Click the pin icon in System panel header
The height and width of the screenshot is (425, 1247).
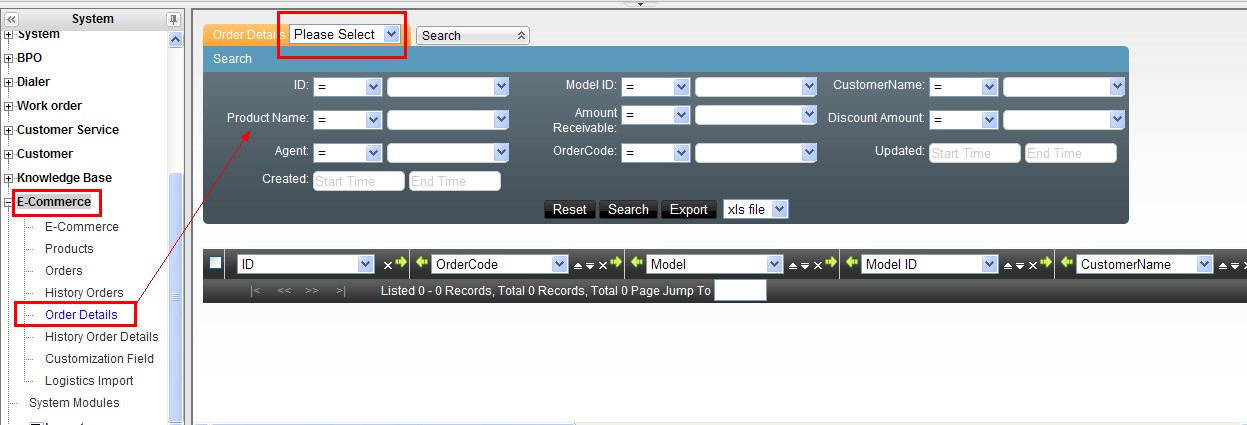pos(173,19)
